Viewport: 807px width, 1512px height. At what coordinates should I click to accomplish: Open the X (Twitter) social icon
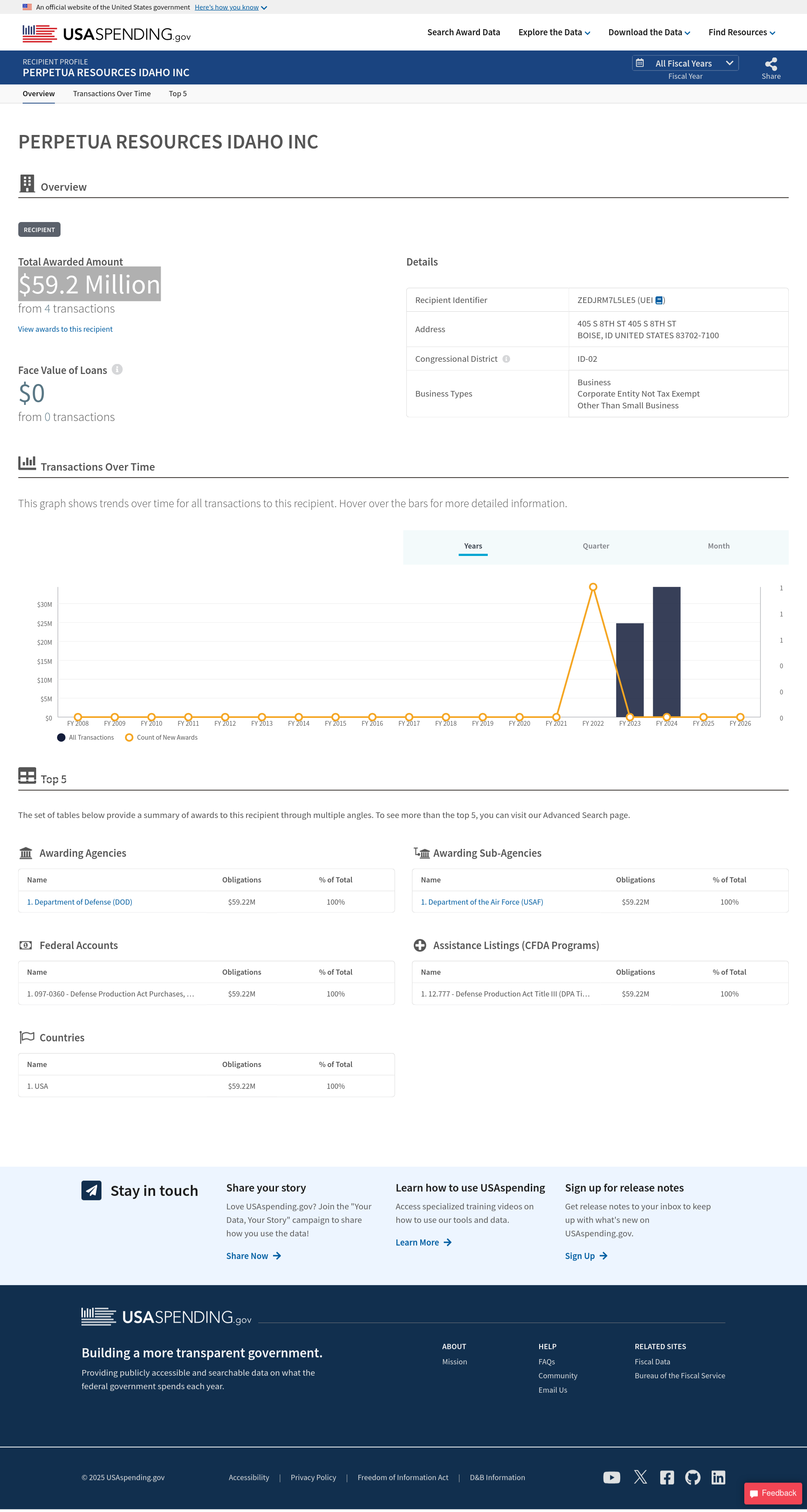coord(640,1477)
